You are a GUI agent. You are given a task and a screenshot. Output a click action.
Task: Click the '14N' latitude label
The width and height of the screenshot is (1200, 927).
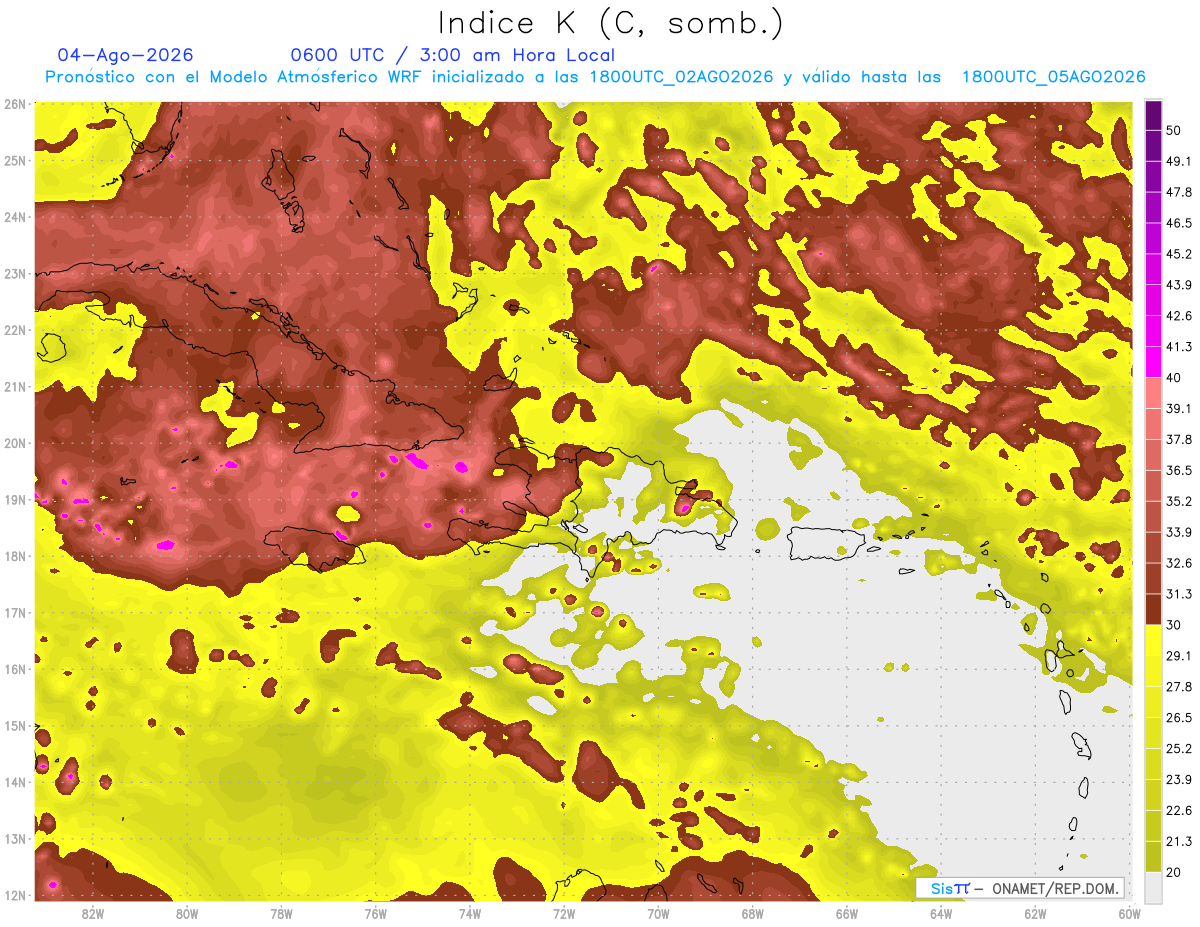[15, 782]
